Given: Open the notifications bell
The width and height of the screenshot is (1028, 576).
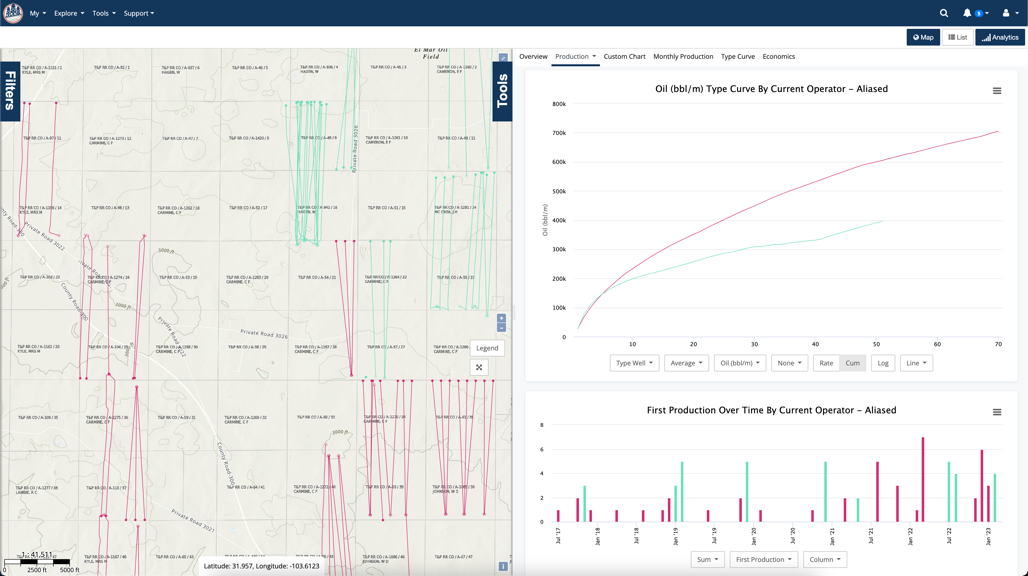Looking at the screenshot, I should pyautogui.click(x=967, y=13).
